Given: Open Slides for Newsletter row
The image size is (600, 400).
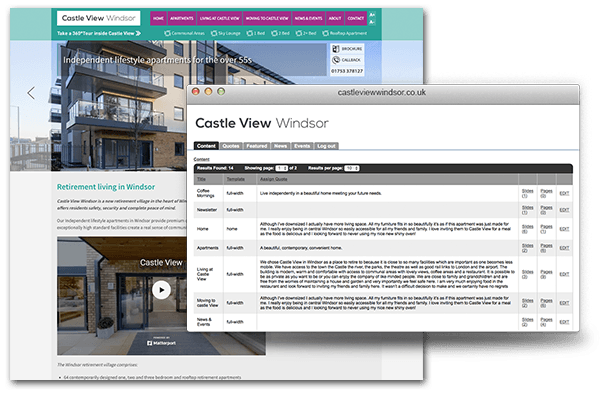Looking at the screenshot, I should (527, 210).
